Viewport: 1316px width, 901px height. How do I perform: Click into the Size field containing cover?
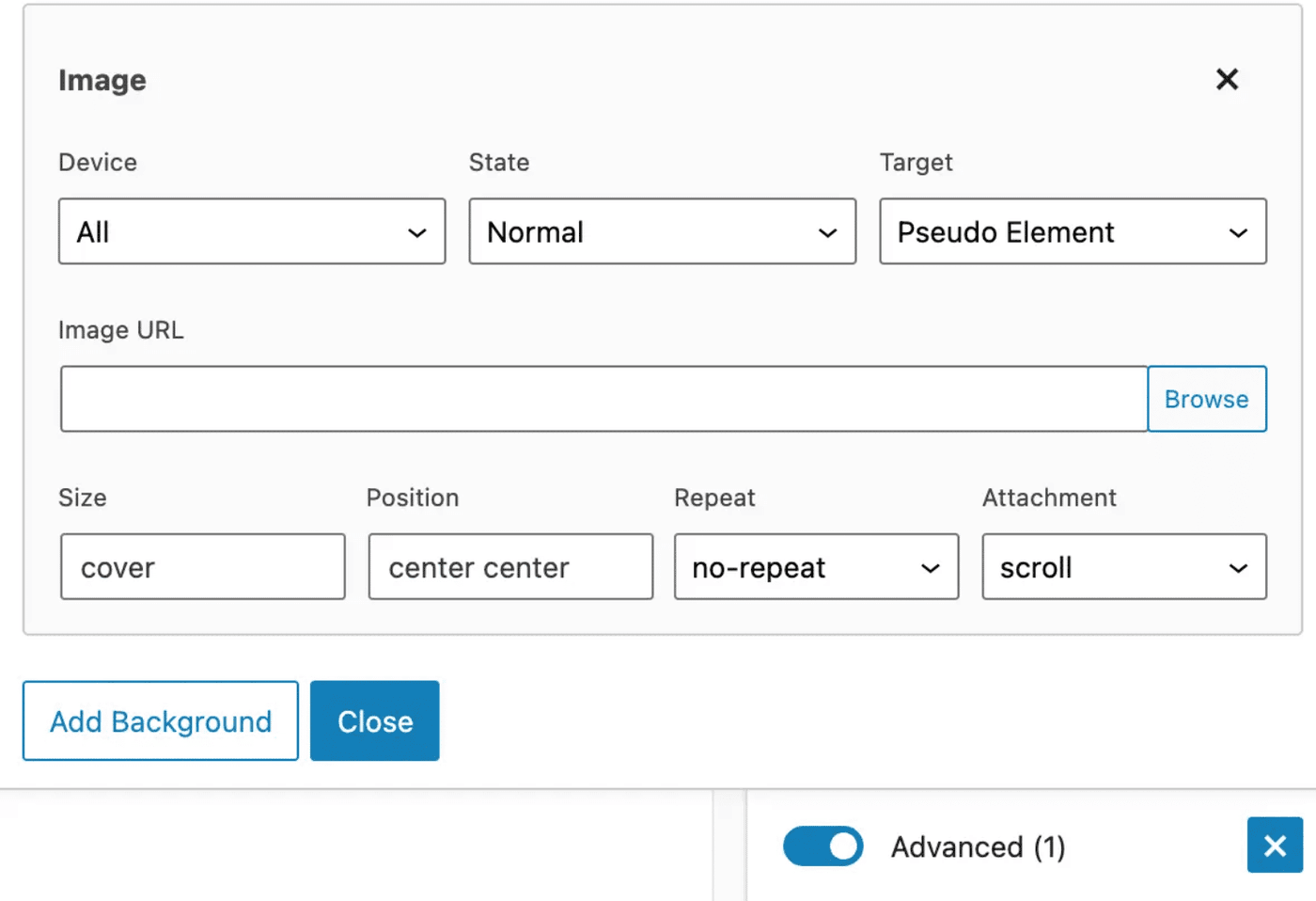203,567
